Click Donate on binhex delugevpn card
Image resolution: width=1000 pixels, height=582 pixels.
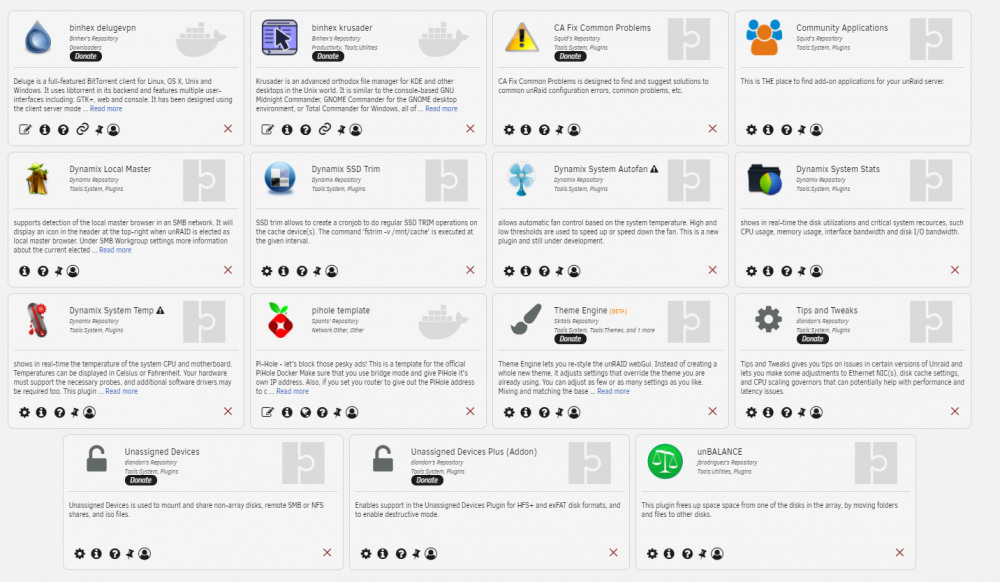click(85, 56)
